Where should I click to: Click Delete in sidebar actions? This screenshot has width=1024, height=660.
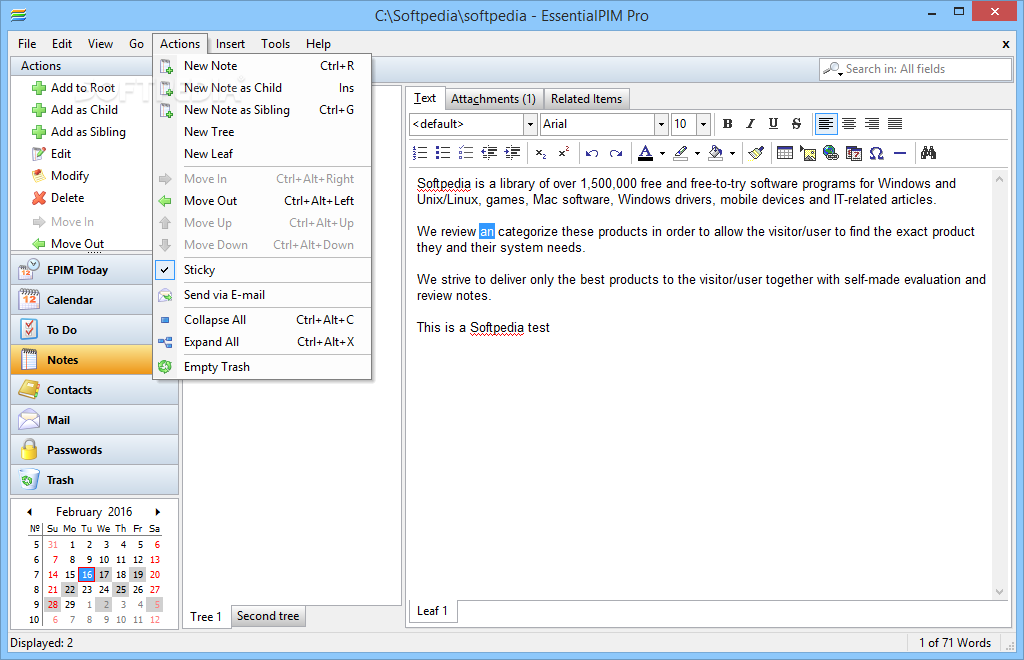click(x=59, y=198)
